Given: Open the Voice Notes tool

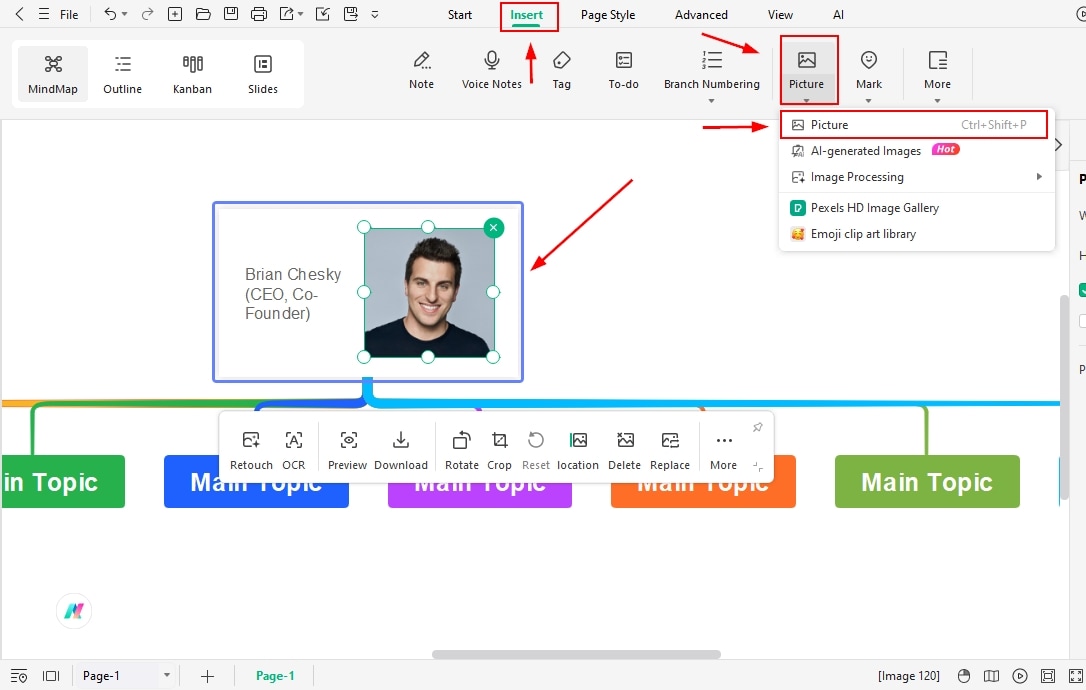Looking at the screenshot, I should tap(491, 66).
